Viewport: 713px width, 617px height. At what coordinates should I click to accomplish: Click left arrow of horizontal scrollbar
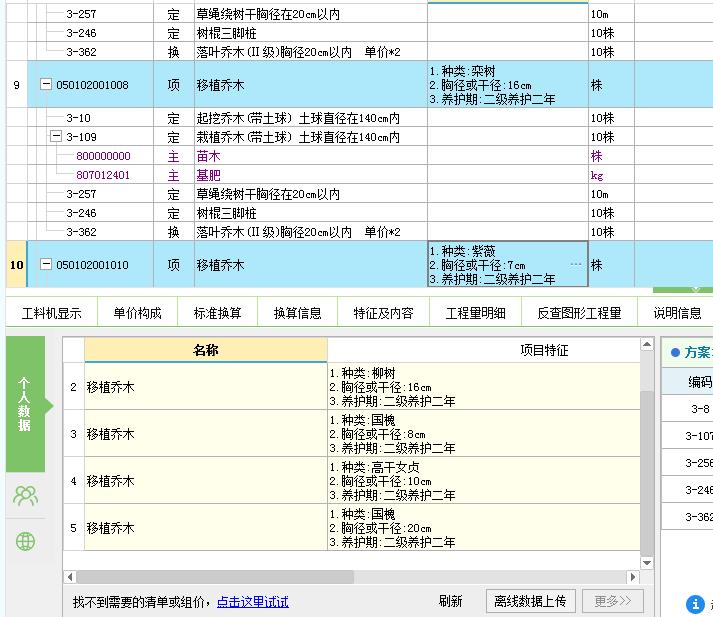click(x=70, y=577)
